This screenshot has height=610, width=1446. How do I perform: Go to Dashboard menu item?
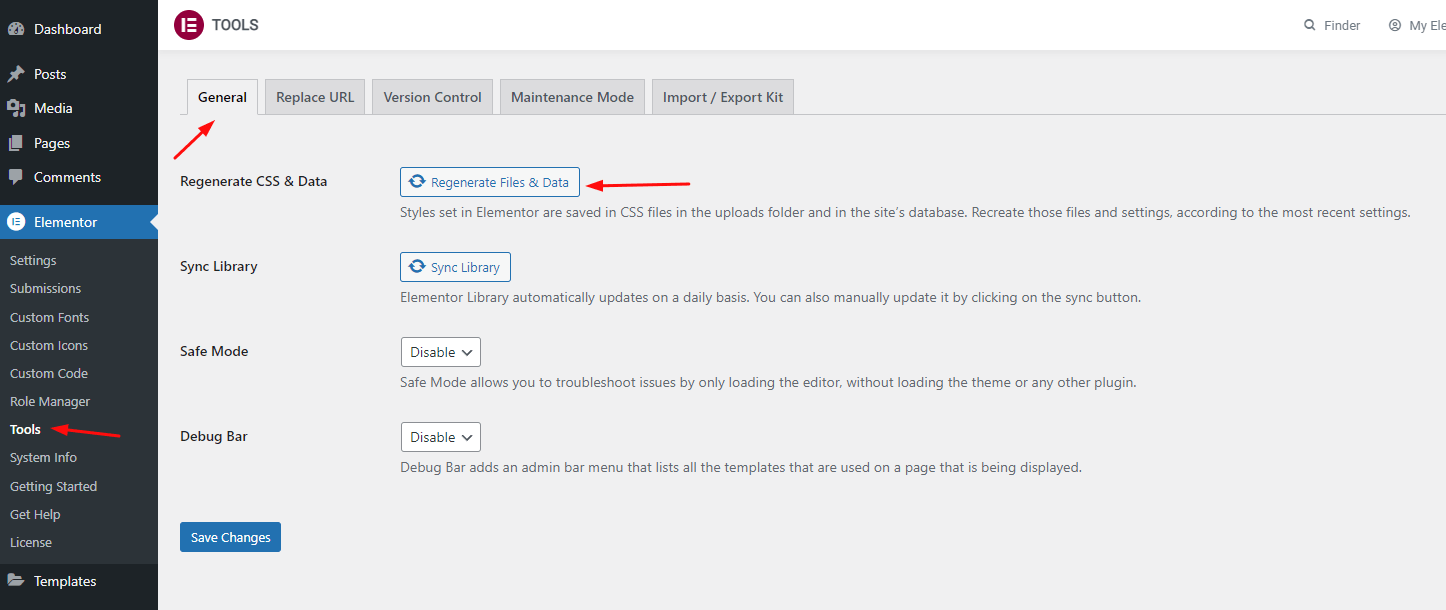coord(79,29)
